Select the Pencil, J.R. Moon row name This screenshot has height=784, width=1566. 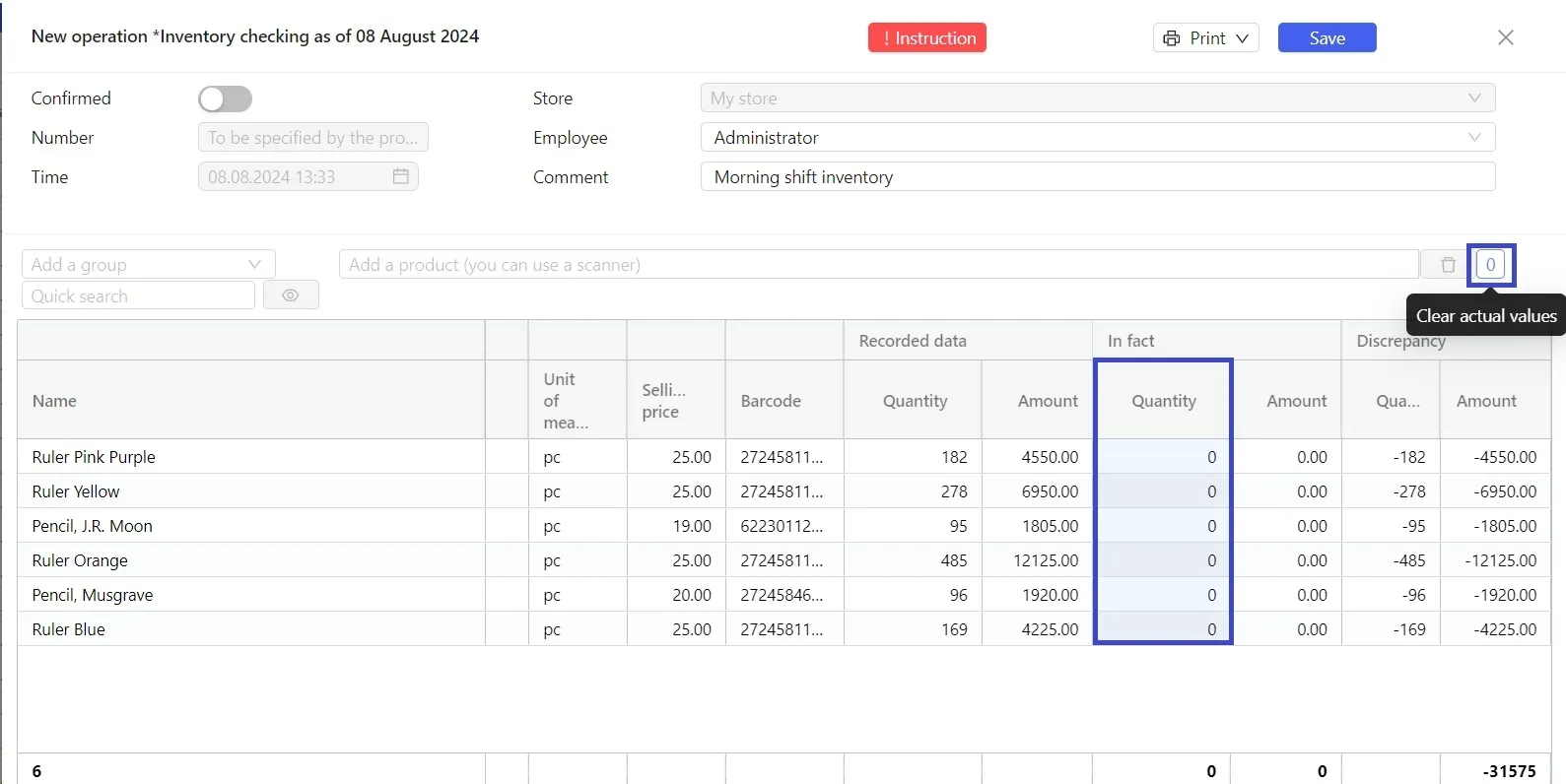92,526
